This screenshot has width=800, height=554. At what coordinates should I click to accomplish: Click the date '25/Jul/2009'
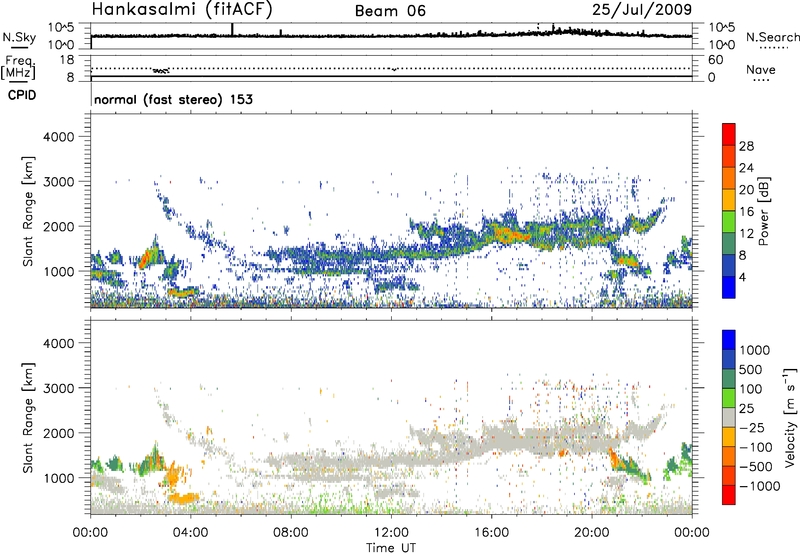tap(642, 9)
